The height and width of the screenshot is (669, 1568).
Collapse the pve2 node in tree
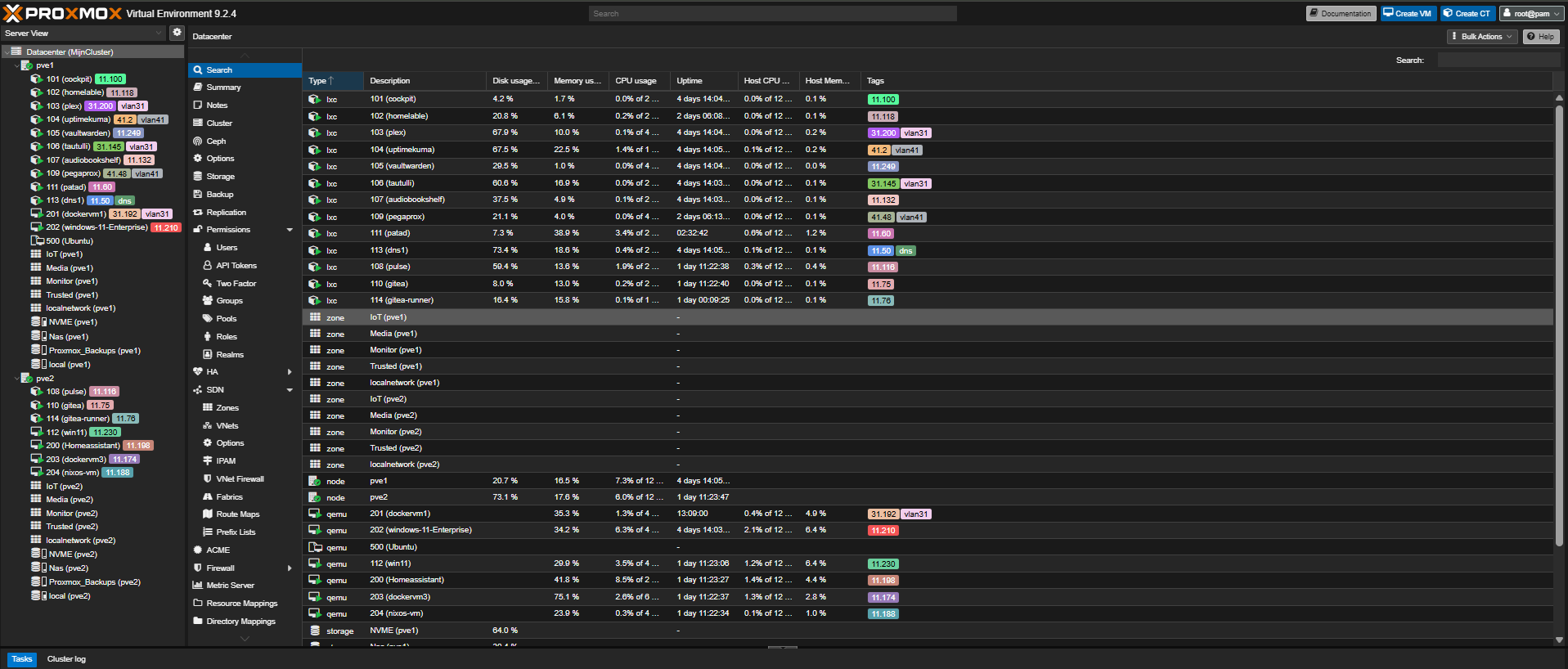[x=16, y=379]
